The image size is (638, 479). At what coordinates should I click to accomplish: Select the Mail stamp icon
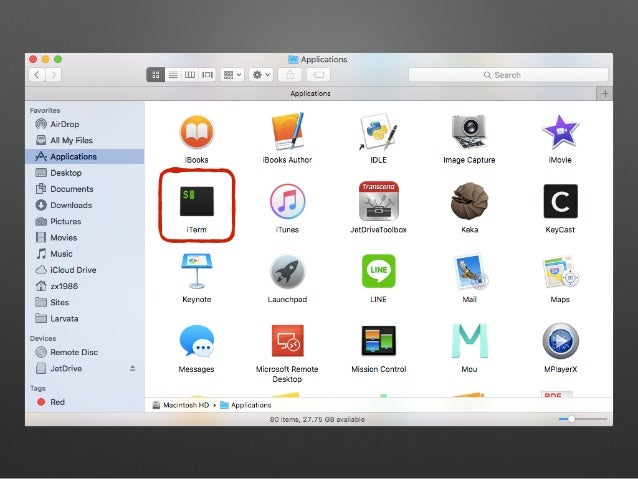(470, 271)
